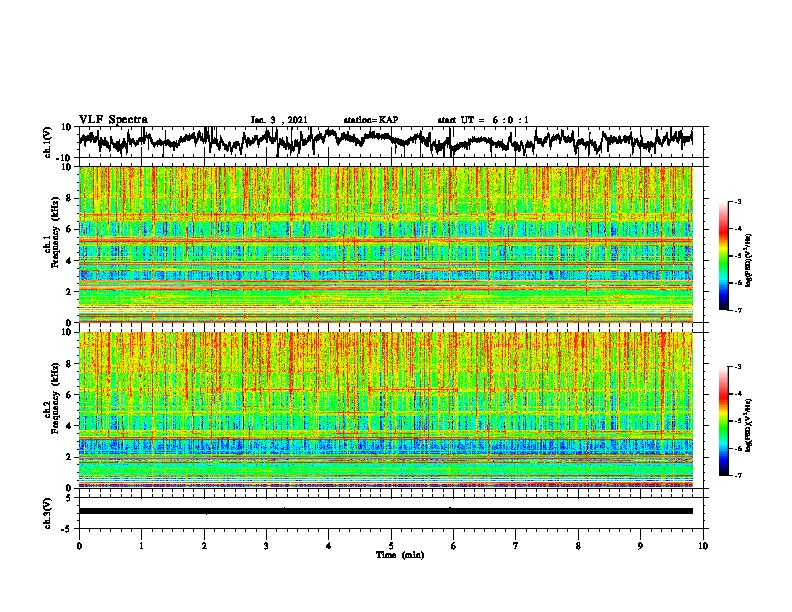Click the ch.1 spectrogram color scale bar
The width and height of the screenshot is (792, 612).
tap(724, 256)
